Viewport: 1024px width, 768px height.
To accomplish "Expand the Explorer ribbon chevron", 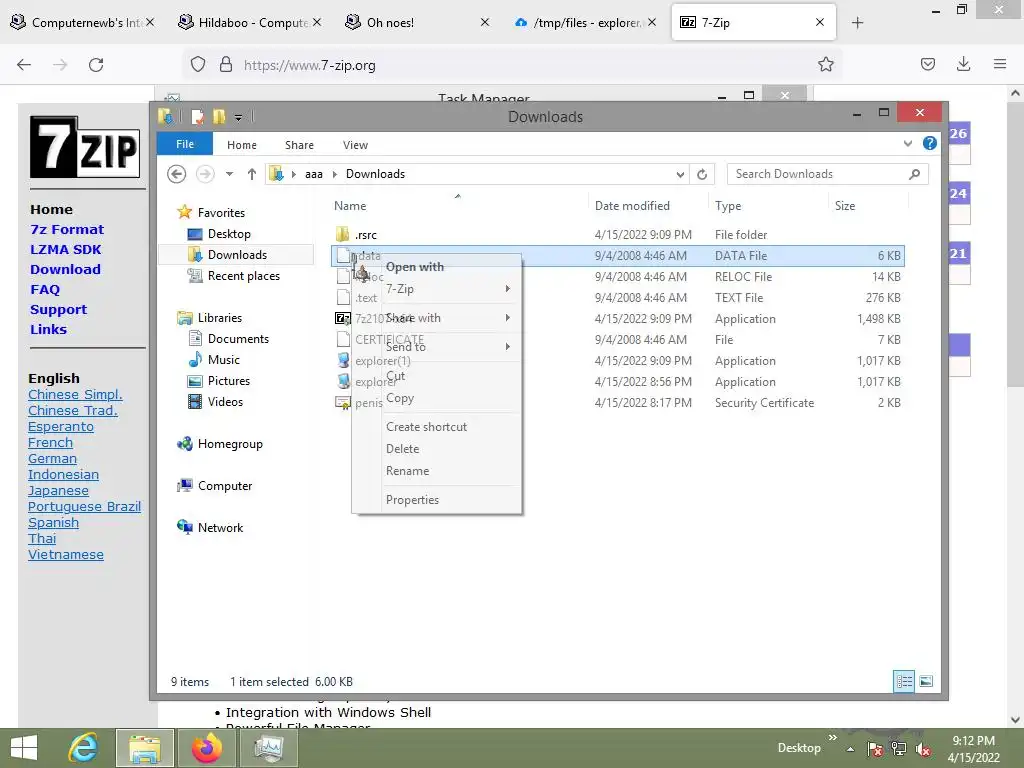I will click(908, 144).
